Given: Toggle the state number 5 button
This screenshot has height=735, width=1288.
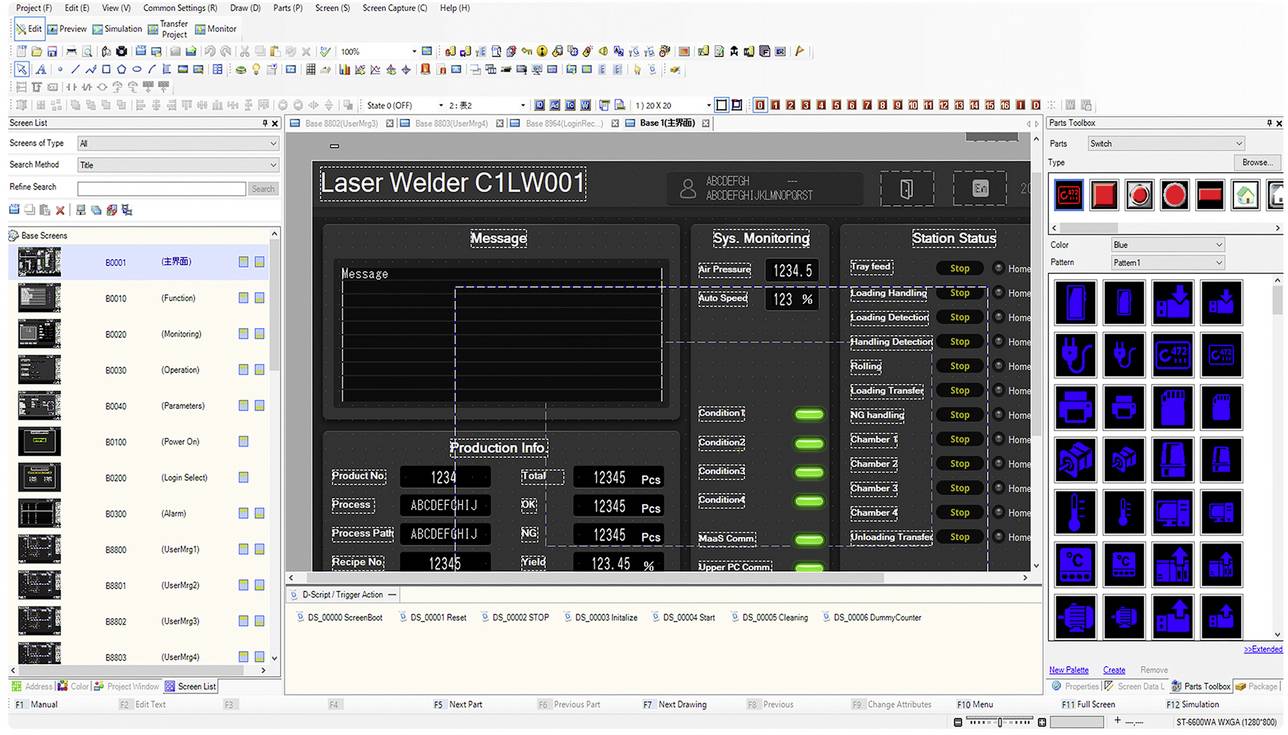Looking at the screenshot, I should (836, 105).
